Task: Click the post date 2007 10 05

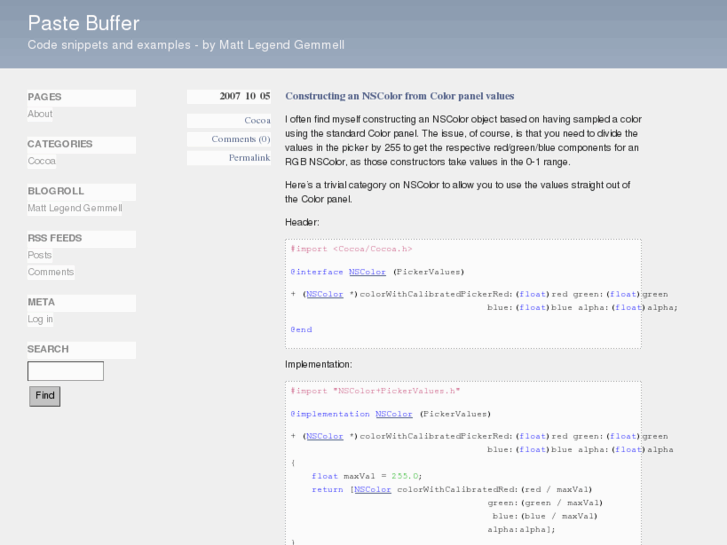Action: 245,96
